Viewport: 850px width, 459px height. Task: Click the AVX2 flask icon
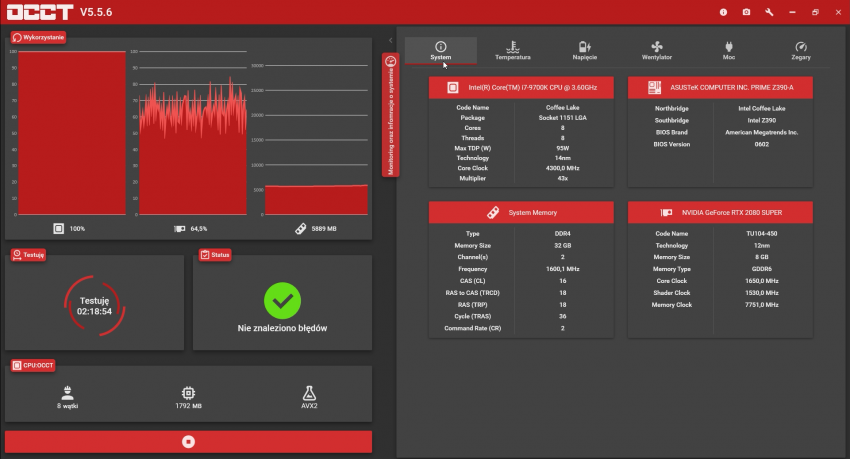(309, 393)
